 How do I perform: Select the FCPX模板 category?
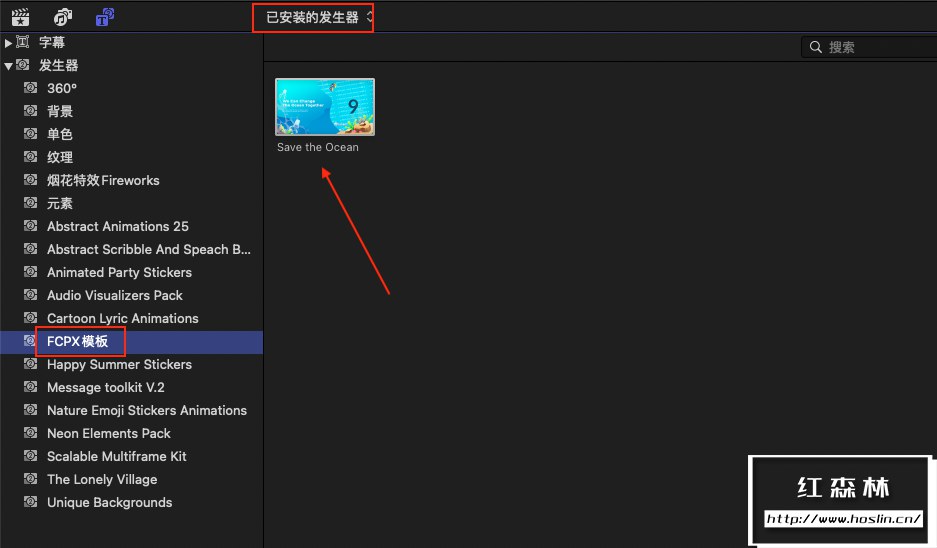[x=131, y=342]
